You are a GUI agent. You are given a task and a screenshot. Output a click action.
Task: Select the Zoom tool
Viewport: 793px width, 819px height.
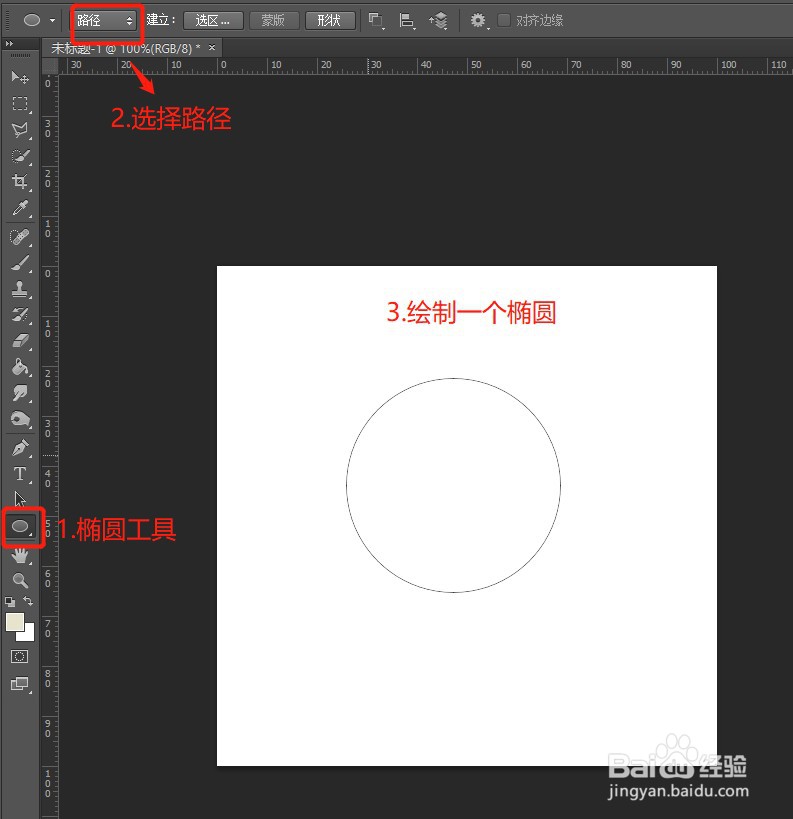coord(20,580)
